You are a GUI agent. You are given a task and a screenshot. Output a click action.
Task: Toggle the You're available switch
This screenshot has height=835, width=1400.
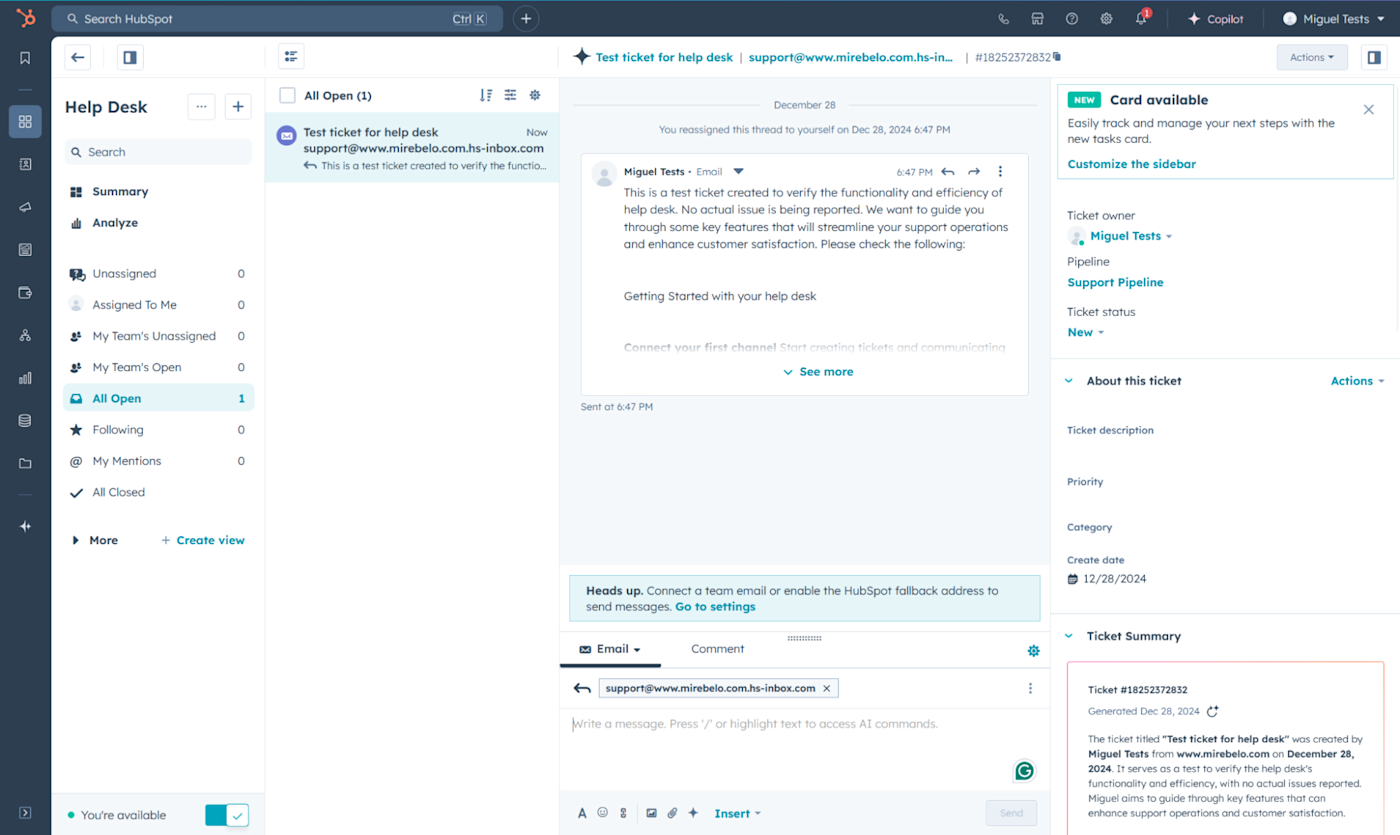click(227, 815)
